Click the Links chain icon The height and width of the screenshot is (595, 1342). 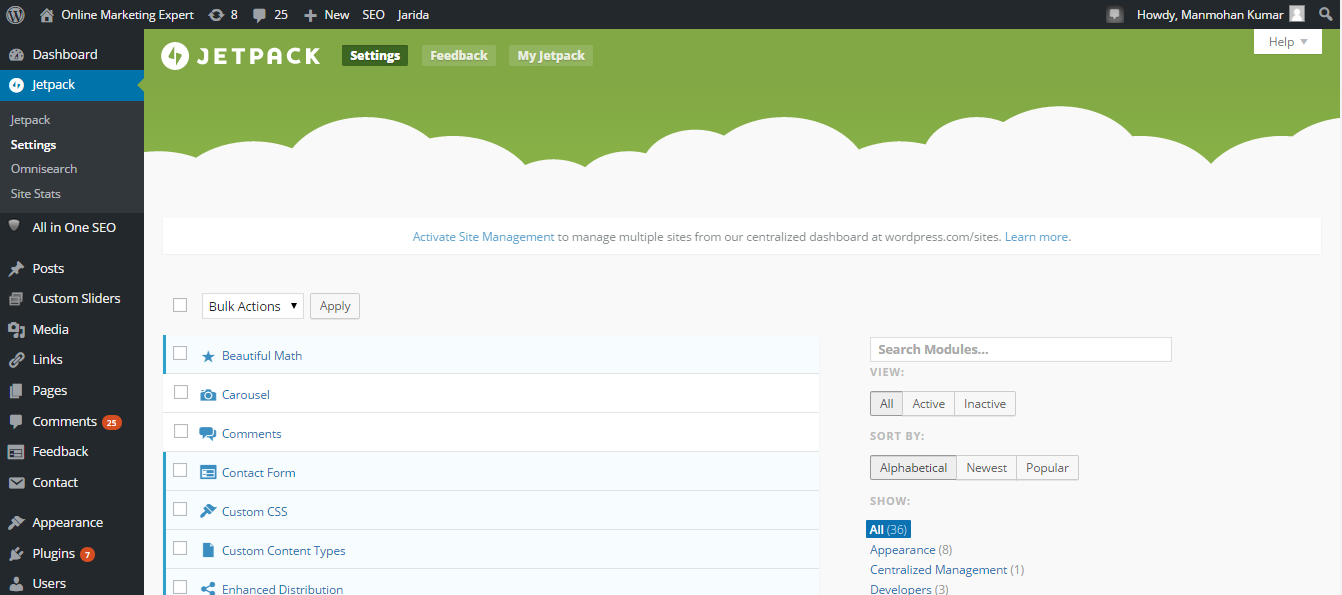[16, 359]
